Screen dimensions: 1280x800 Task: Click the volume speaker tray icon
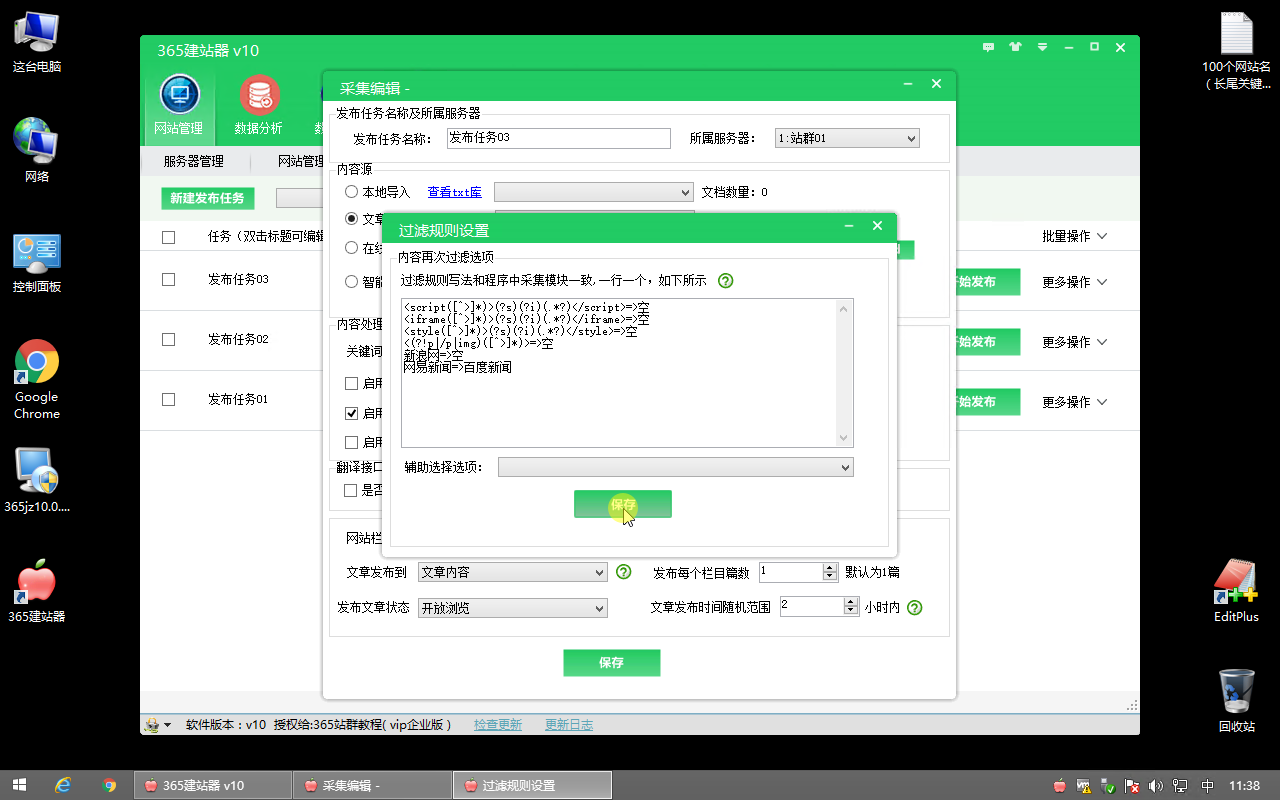[1156, 785]
